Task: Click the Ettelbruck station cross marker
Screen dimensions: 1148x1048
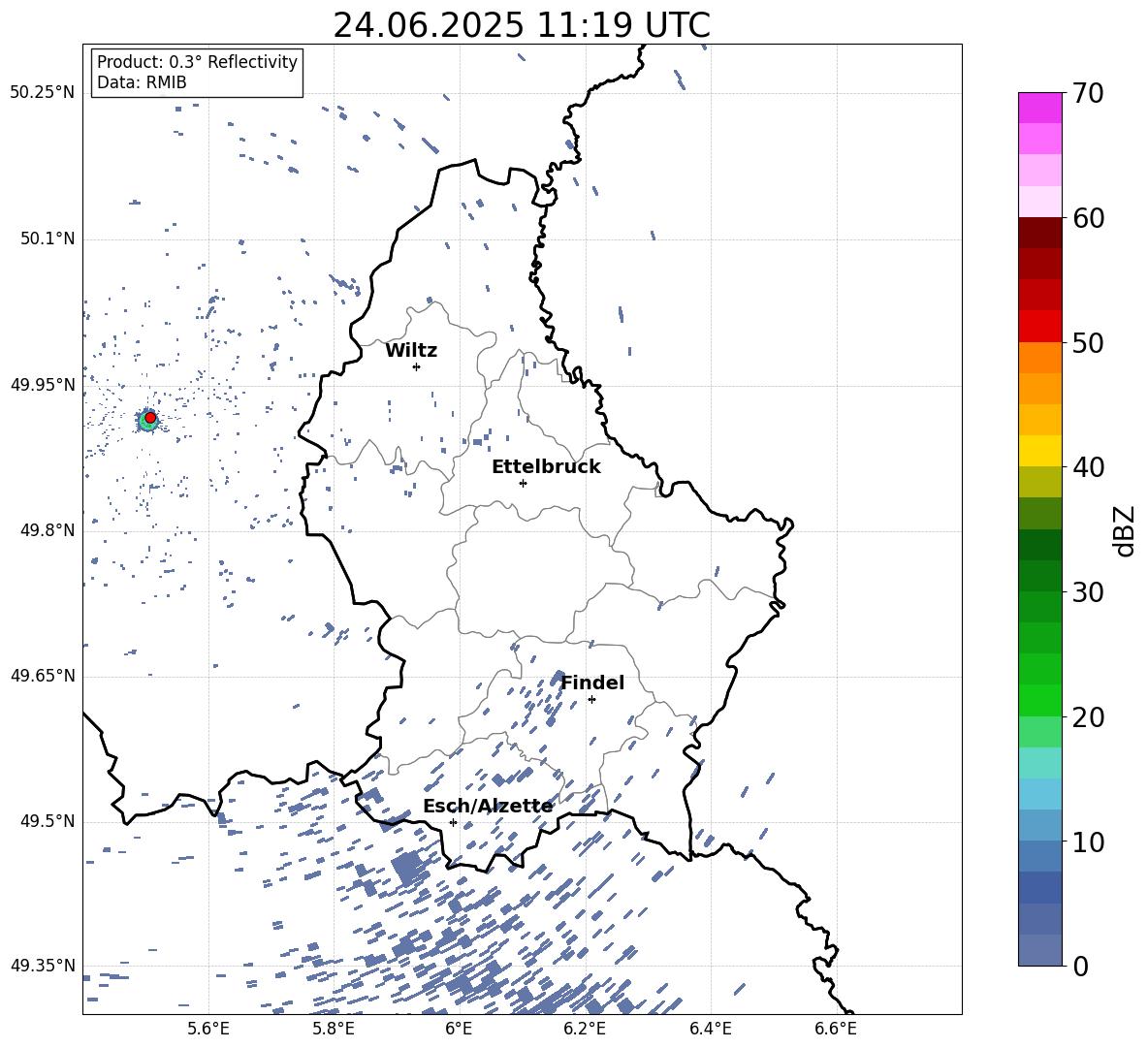Action: [523, 483]
